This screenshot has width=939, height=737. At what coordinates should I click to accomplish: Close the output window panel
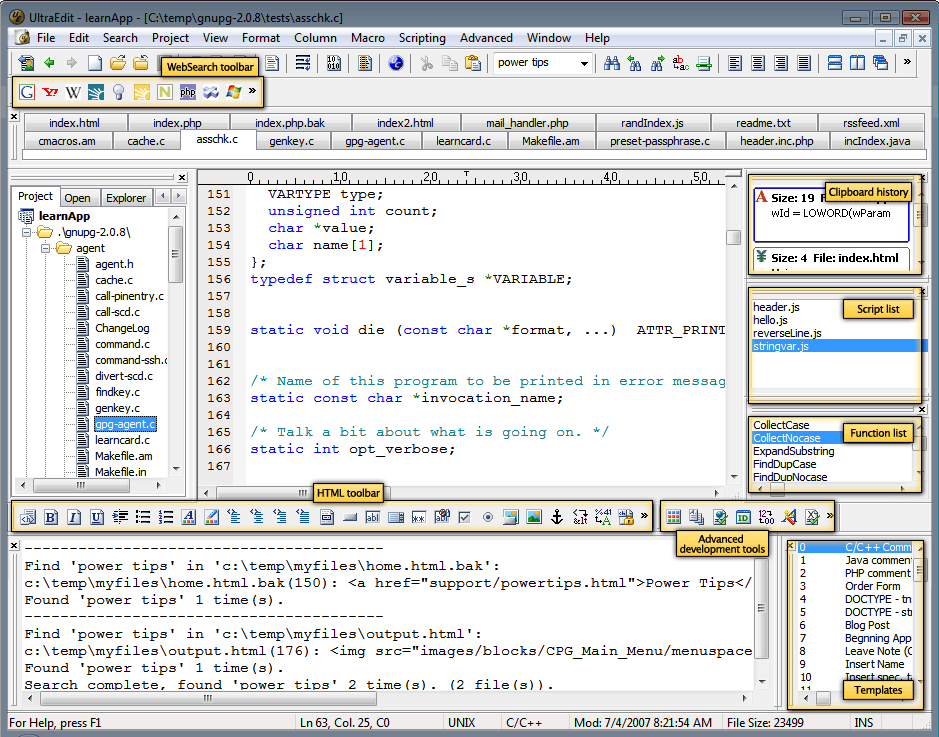tap(14, 544)
